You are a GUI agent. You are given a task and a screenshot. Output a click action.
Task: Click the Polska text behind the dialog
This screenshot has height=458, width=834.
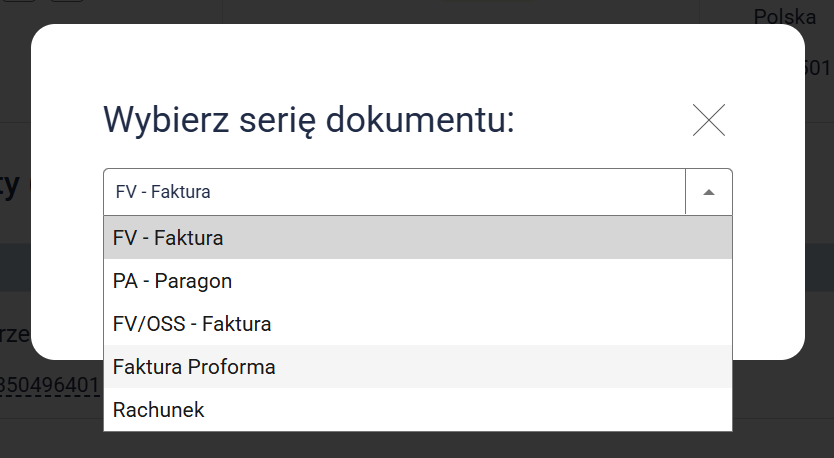pyautogui.click(x=784, y=15)
